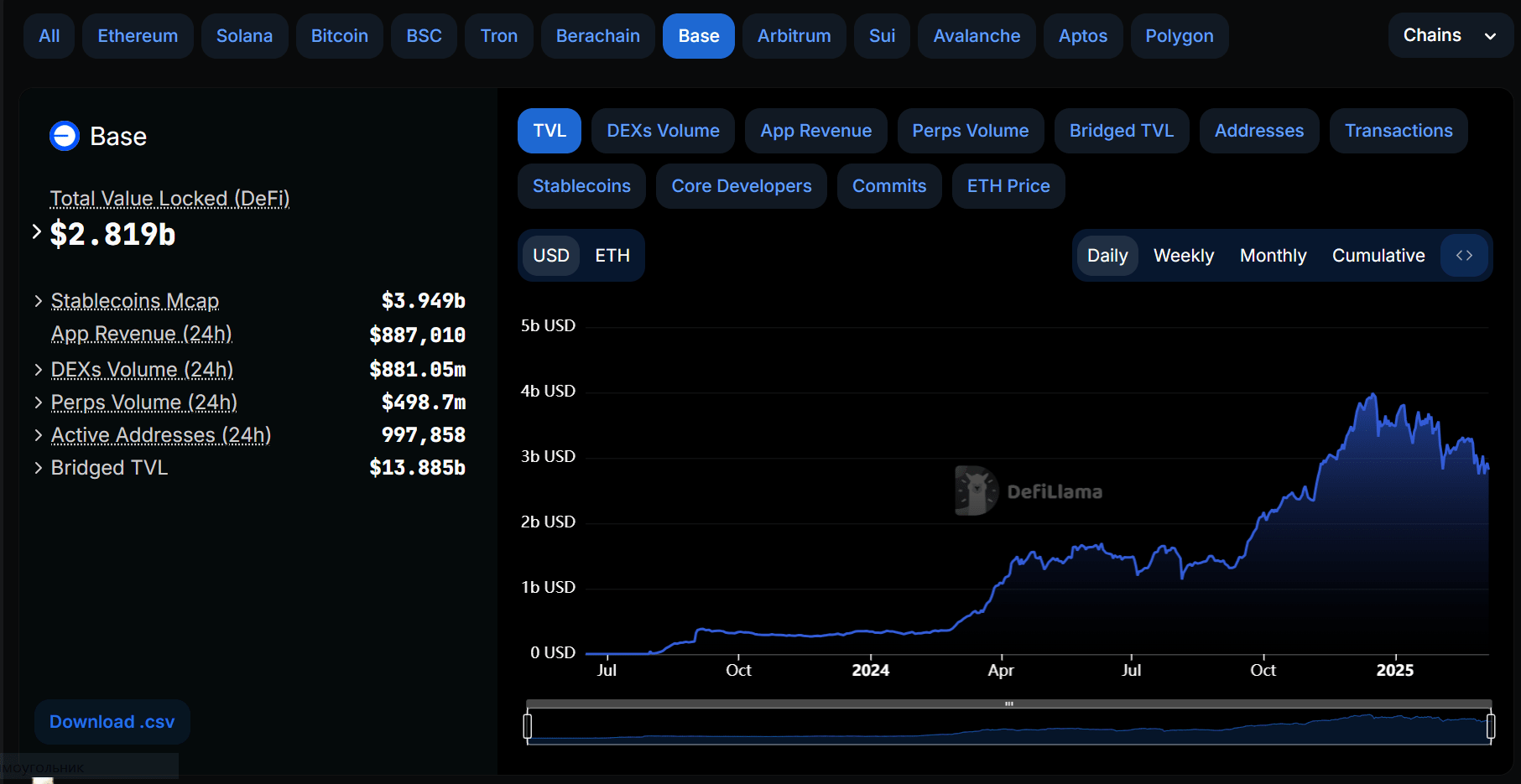Open the Stablecoins Mcap label
The width and height of the screenshot is (1521, 784).
[135, 301]
